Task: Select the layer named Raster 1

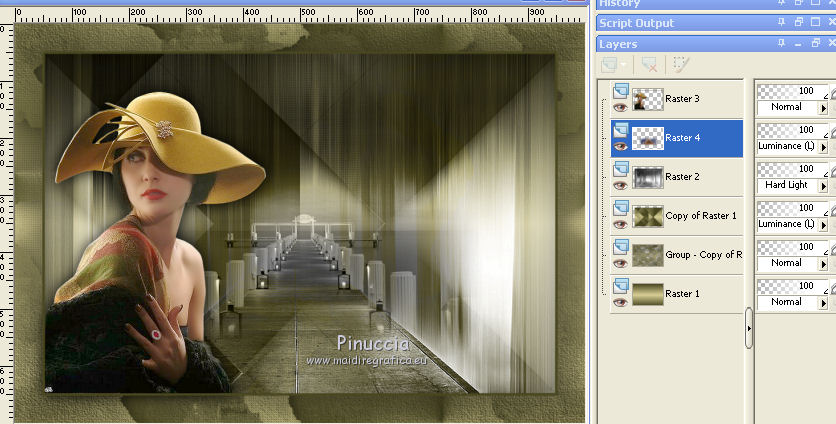Action: 682,293
